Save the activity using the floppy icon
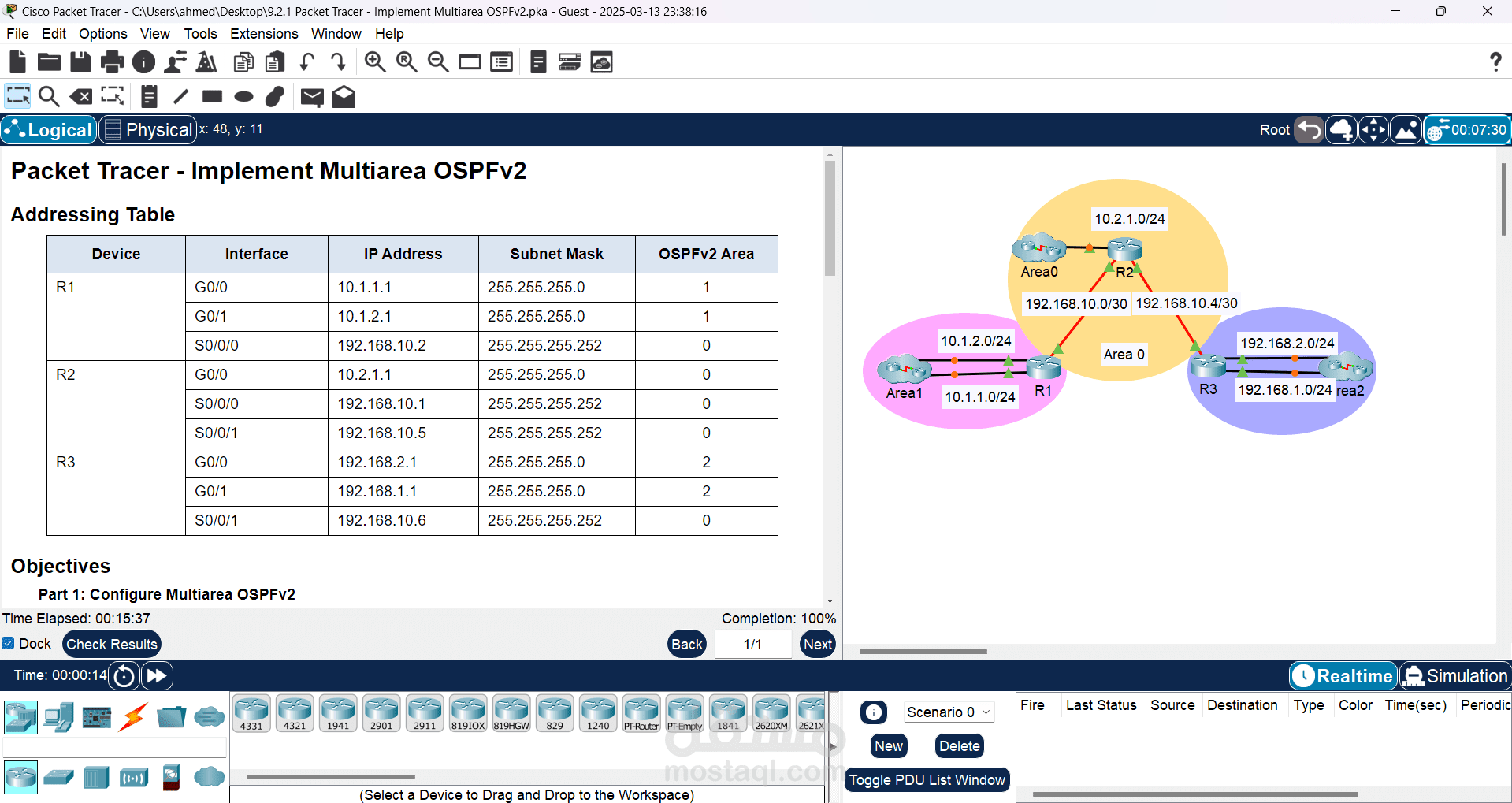The image size is (1512, 803). tap(80, 61)
